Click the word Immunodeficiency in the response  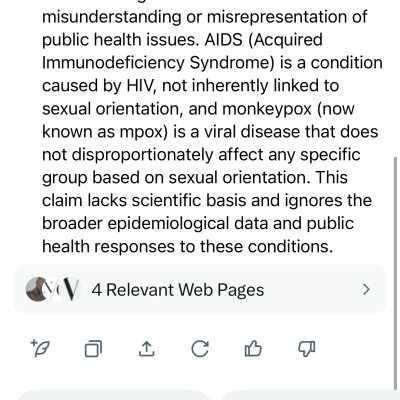[x=113, y=63]
